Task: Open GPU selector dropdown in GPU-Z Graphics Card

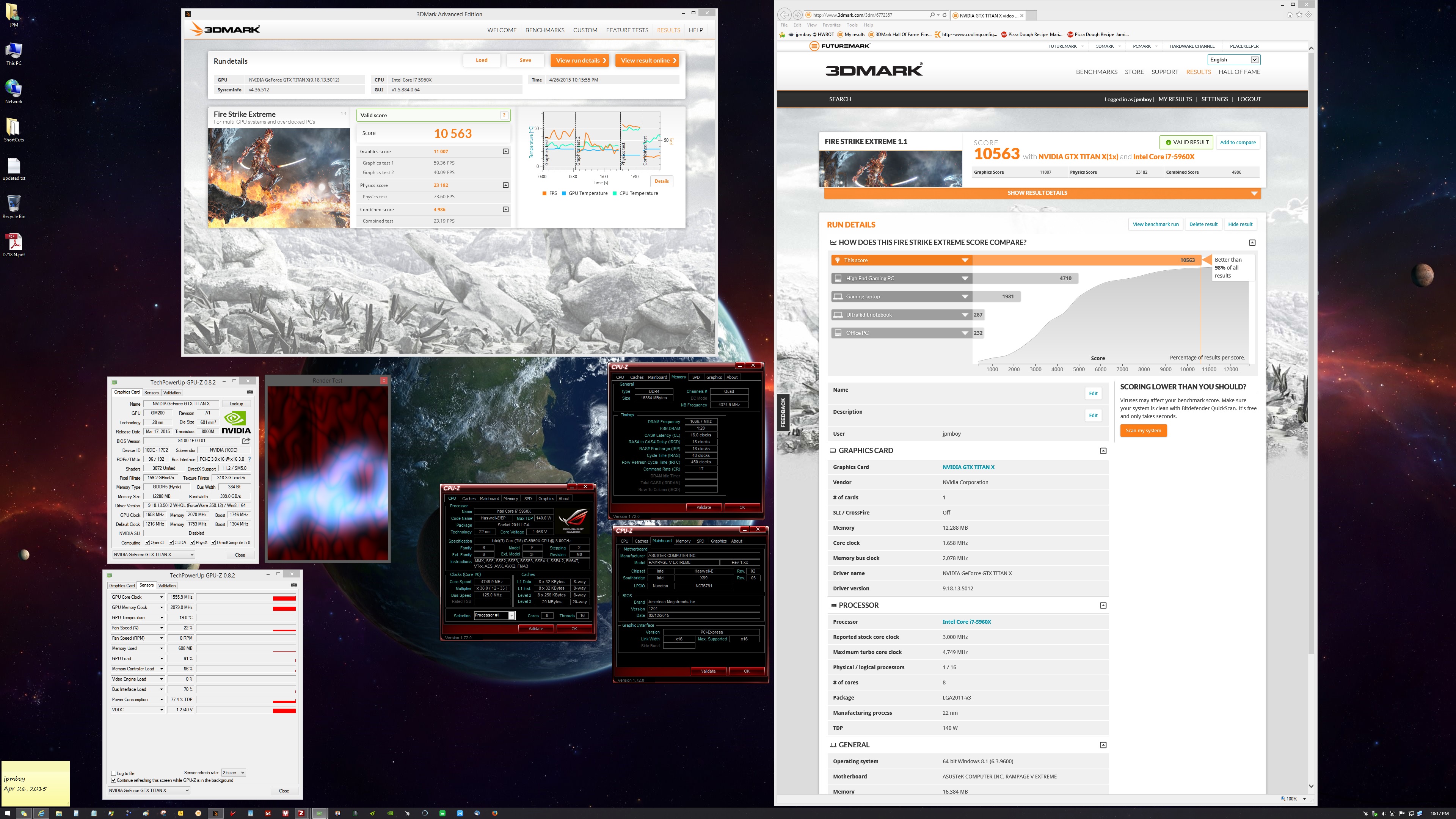Action: [154, 554]
